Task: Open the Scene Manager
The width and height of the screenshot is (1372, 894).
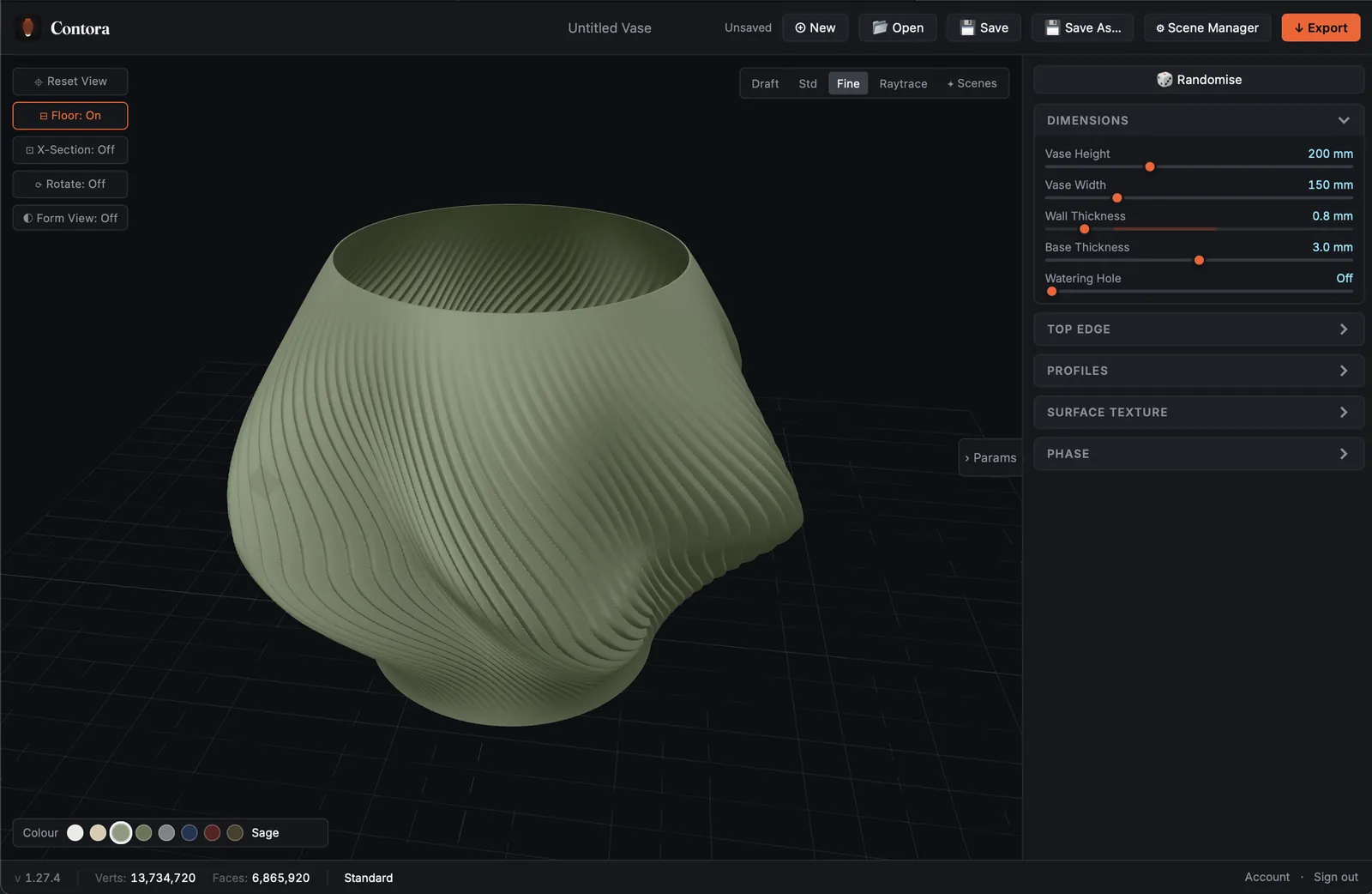Action: click(1207, 27)
